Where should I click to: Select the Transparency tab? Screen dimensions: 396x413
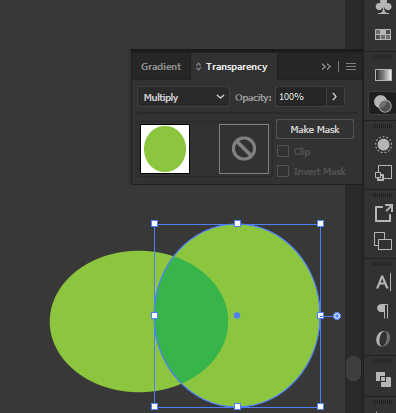pyautogui.click(x=237, y=67)
